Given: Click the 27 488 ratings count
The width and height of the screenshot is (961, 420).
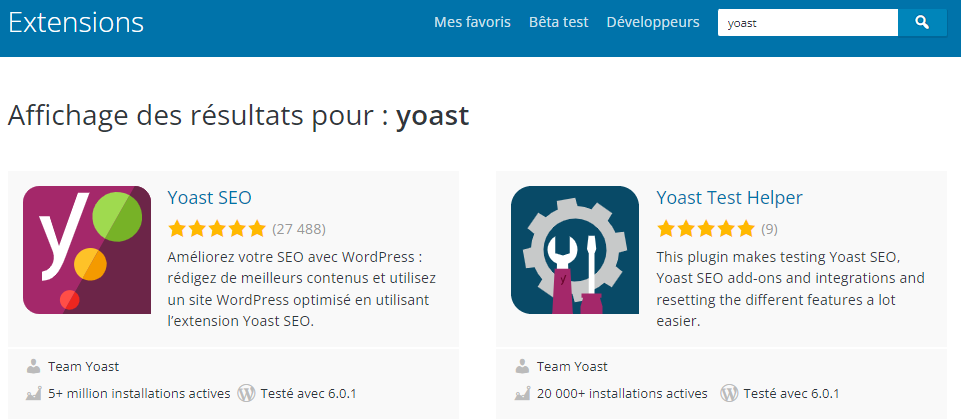Looking at the screenshot, I should point(299,228).
